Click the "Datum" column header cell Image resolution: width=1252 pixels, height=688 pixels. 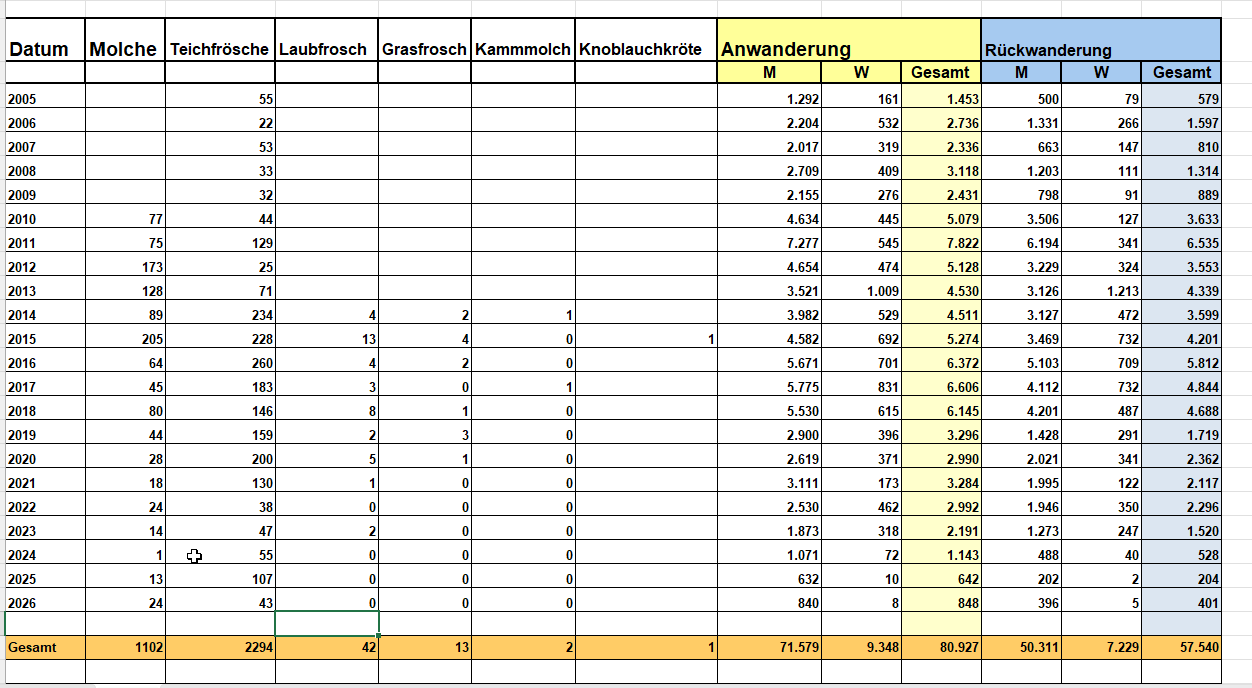click(x=40, y=49)
